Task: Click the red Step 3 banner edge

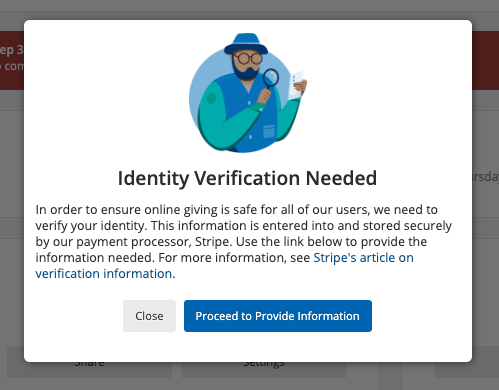Action: point(12,60)
